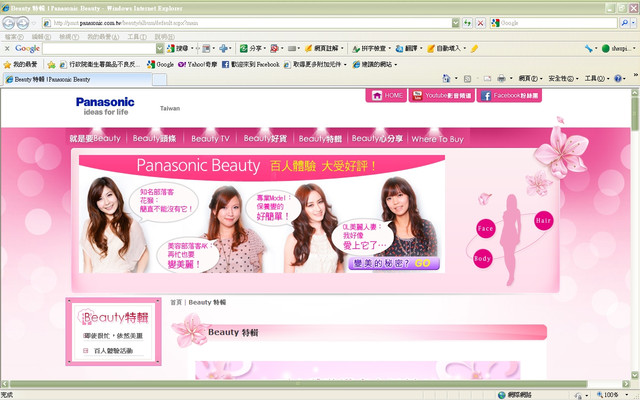Open the search provider dropdown arrow at top right
The width and height of the screenshot is (640, 400).
coord(633,23)
